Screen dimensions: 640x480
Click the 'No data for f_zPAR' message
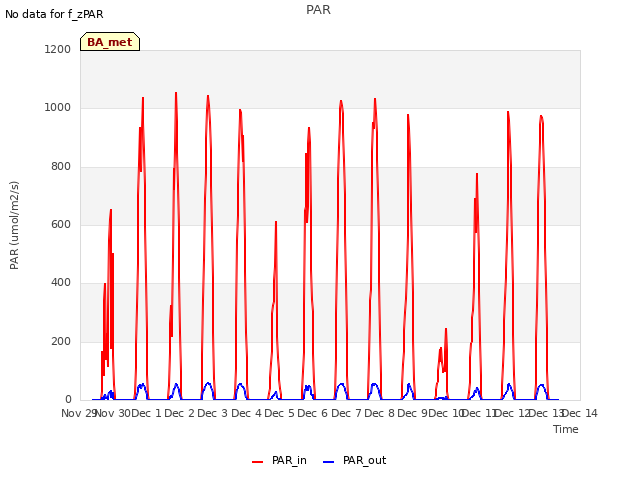54,14
